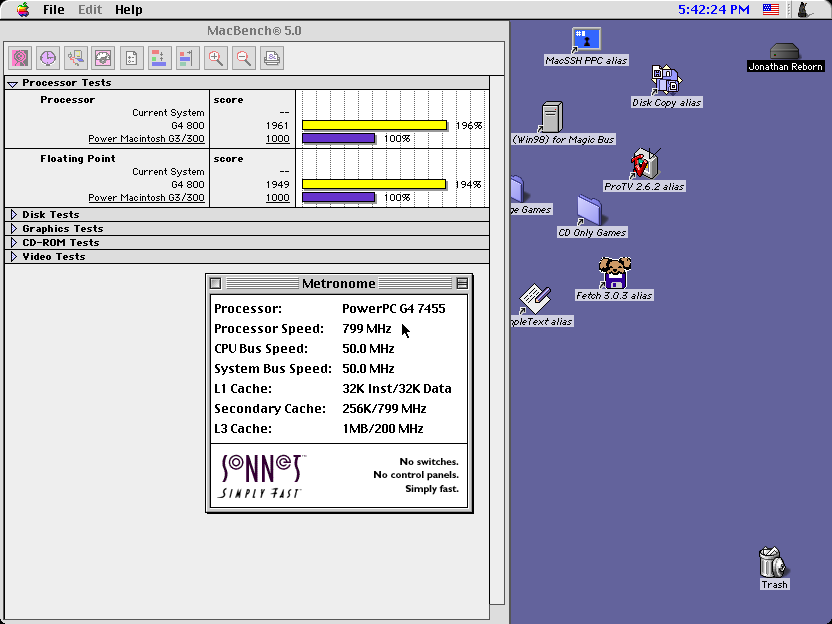This screenshot has width=832, height=624.
Task: Click the yellow G4 800 Processor bar
Action: [x=375, y=125]
